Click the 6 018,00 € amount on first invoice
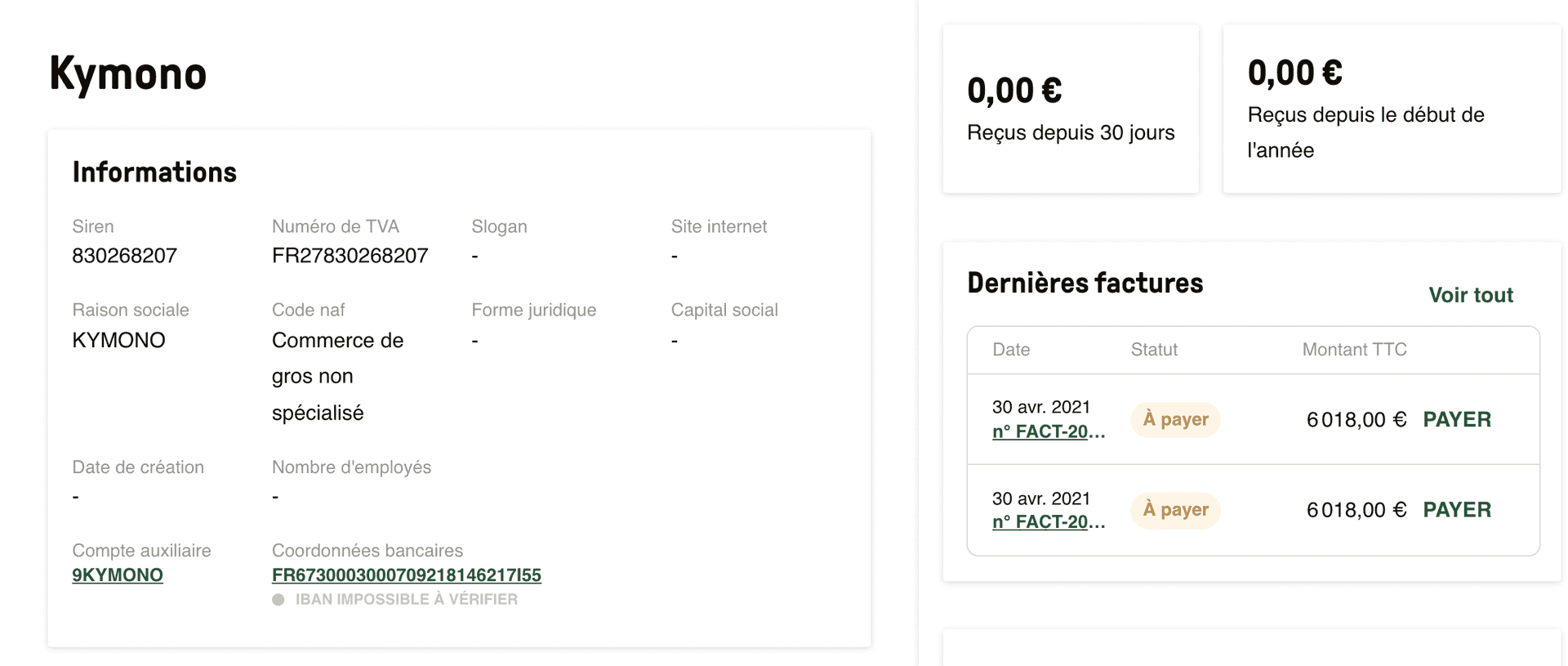Screen dimensions: 1568x666 click(x=1356, y=419)
